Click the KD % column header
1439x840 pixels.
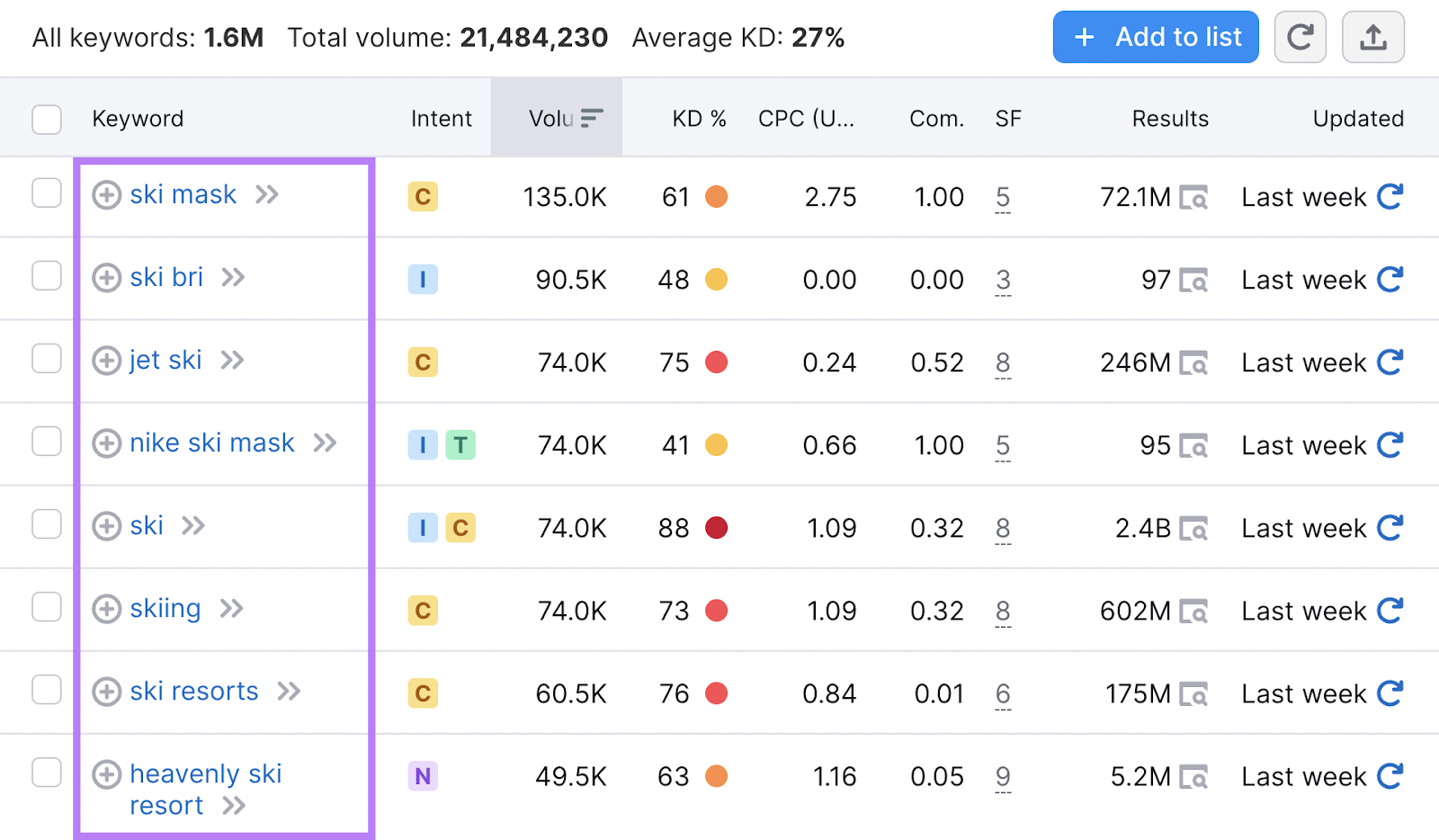(699, 118)
